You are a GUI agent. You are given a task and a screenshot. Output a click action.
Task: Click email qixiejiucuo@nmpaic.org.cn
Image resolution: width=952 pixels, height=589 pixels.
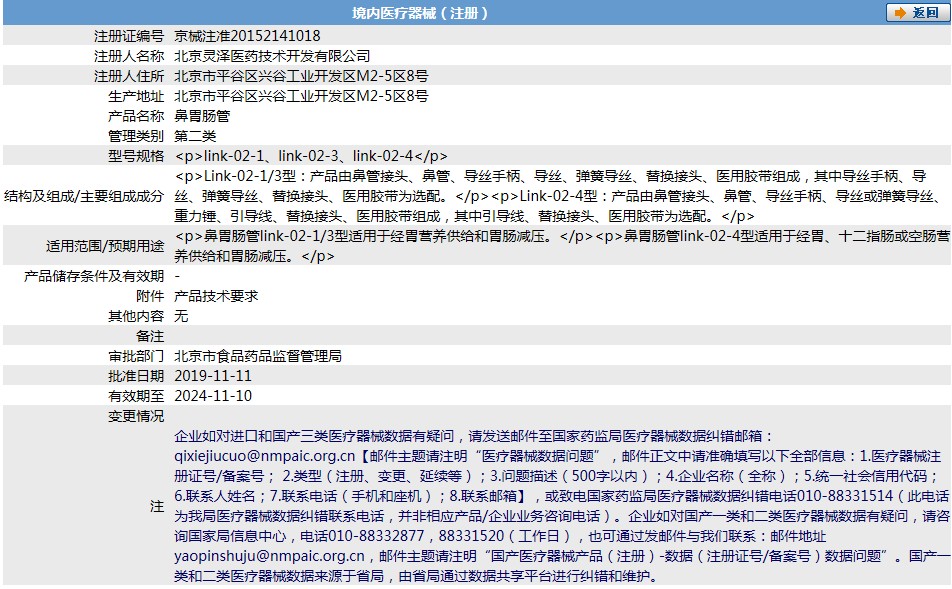[265, 456]
